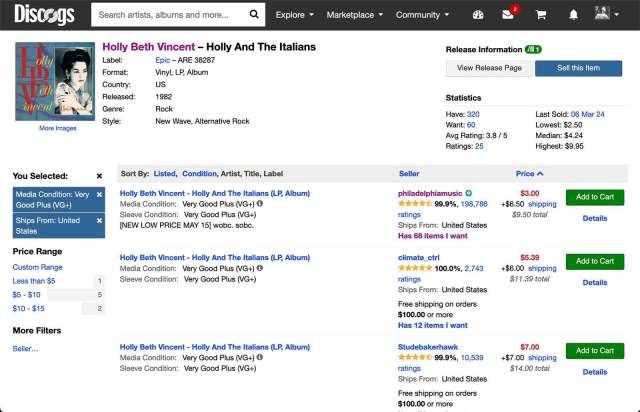Screen dimensions: 640x412
Task: Open the messages inbox envelope icon
Action: click(508, 16)
